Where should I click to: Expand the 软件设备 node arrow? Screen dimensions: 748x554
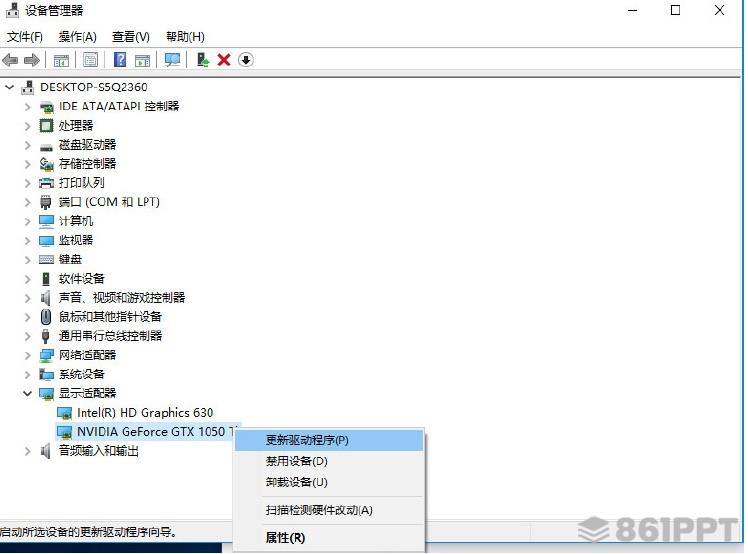(x=28, y=279)
